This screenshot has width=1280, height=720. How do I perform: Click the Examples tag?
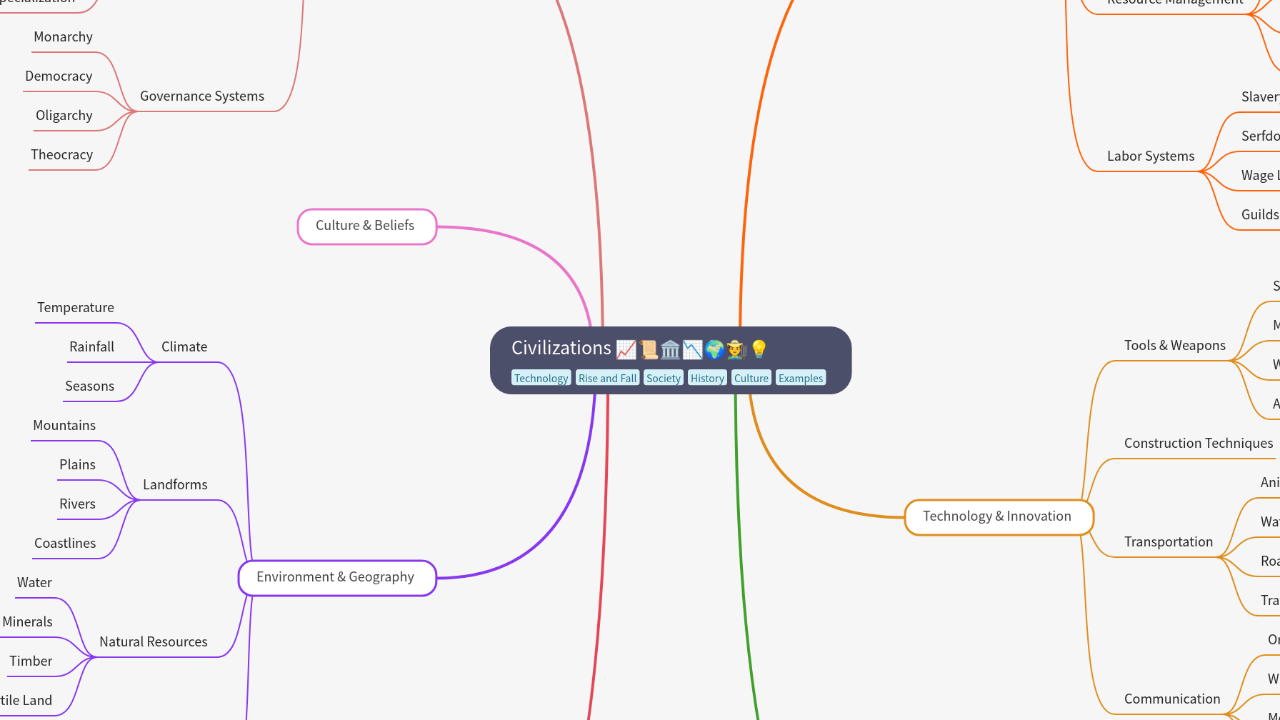click(x=801, y=378)
